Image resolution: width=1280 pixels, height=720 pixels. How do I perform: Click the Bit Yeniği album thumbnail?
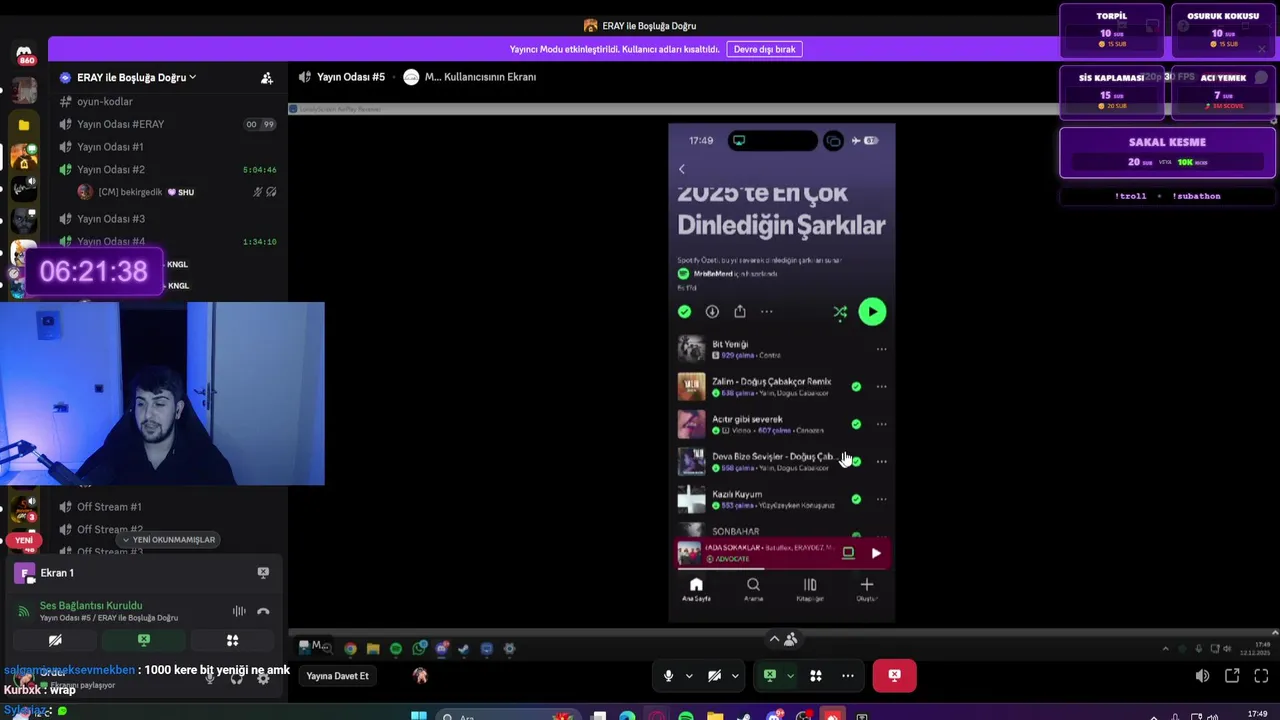tap(691, 349)
